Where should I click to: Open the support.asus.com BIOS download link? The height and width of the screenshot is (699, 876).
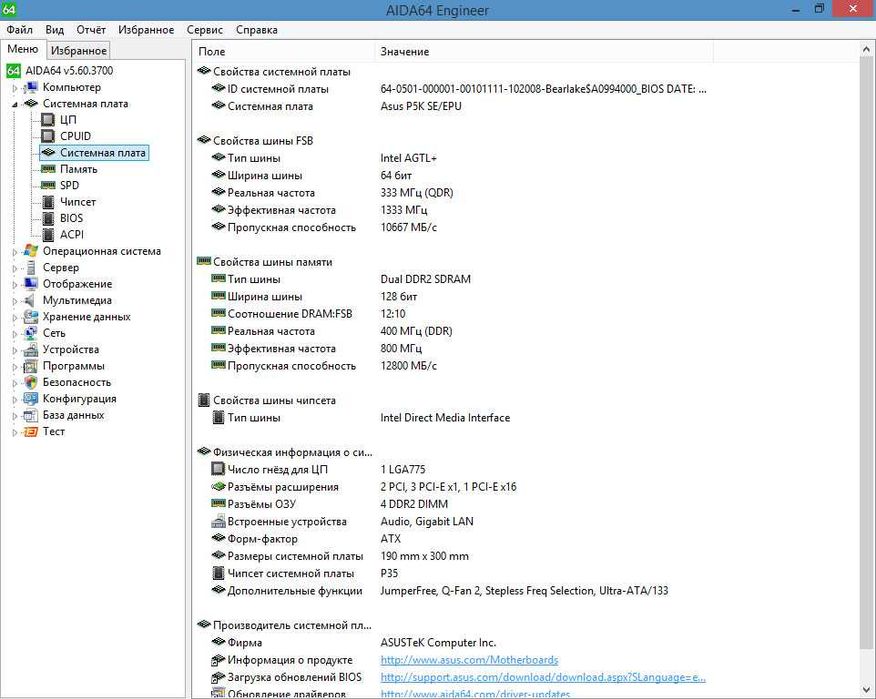point(543,677)
